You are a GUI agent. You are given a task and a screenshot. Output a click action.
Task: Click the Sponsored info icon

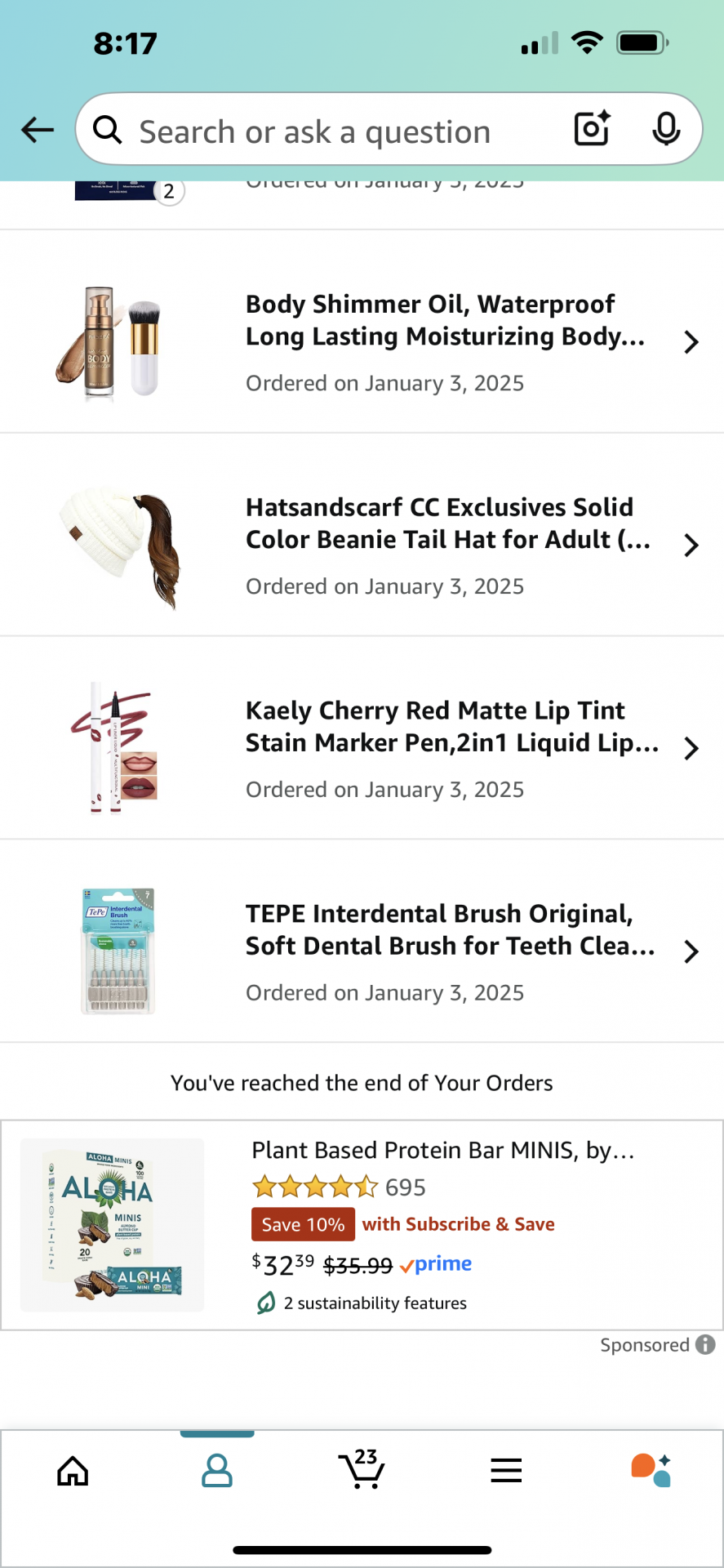(x=706, y=1344)
